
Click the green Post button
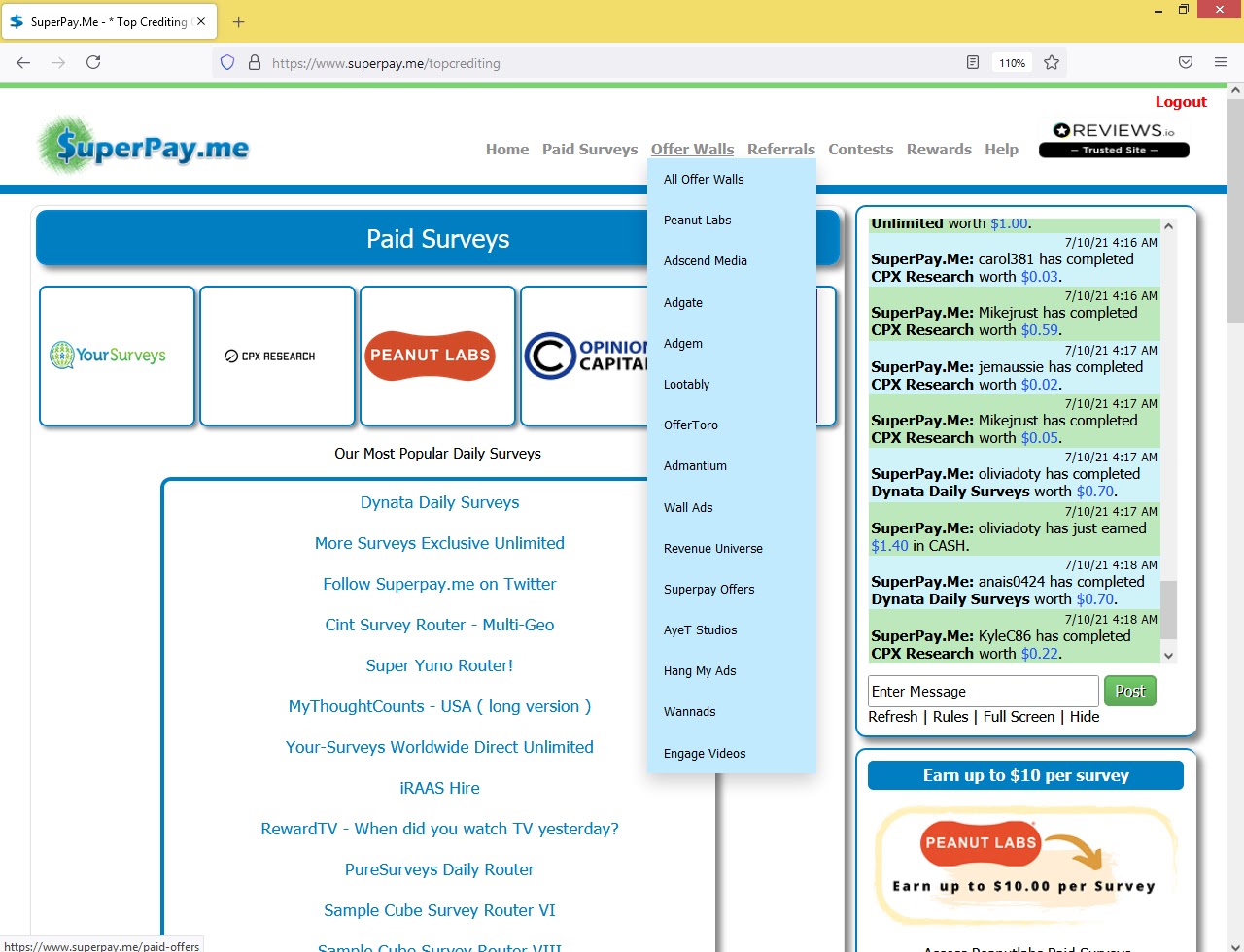point(1130,691)
